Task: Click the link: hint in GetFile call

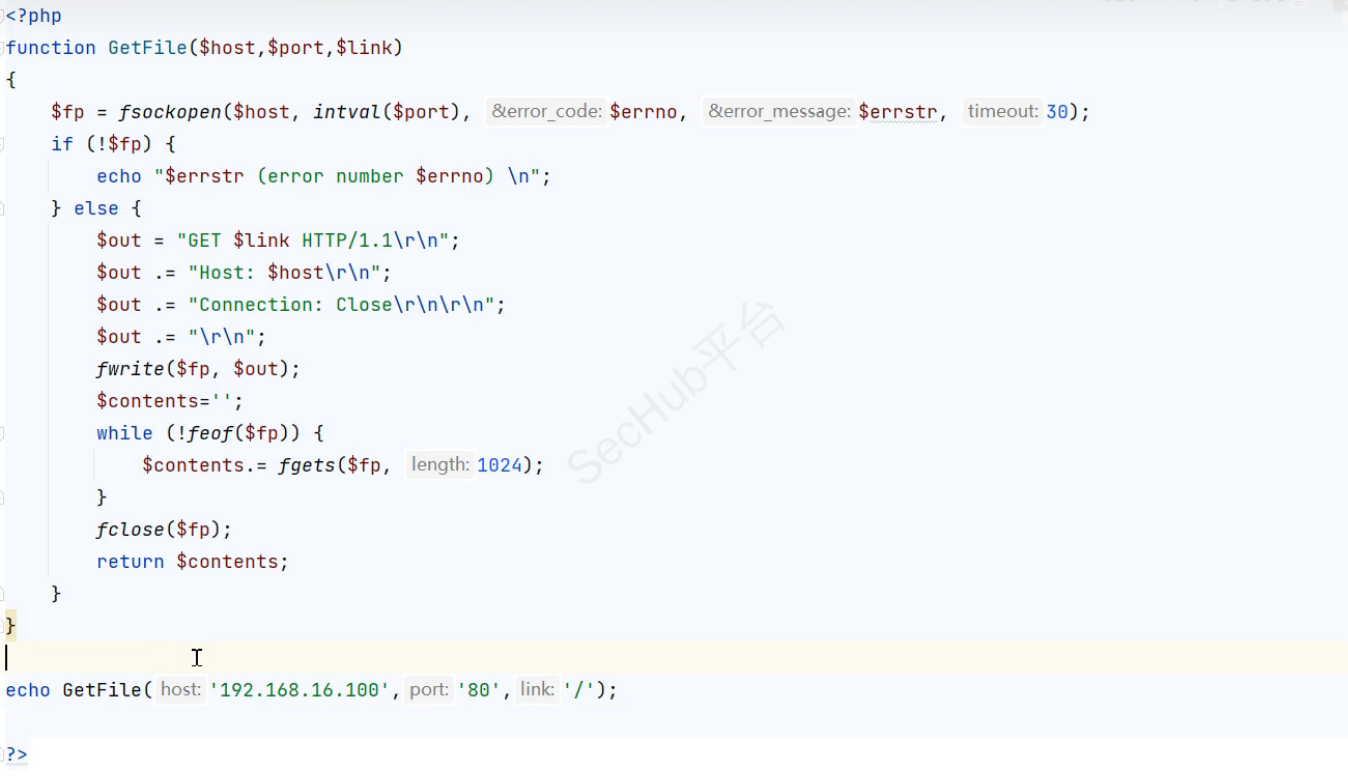Action: [x=537, y=690]
